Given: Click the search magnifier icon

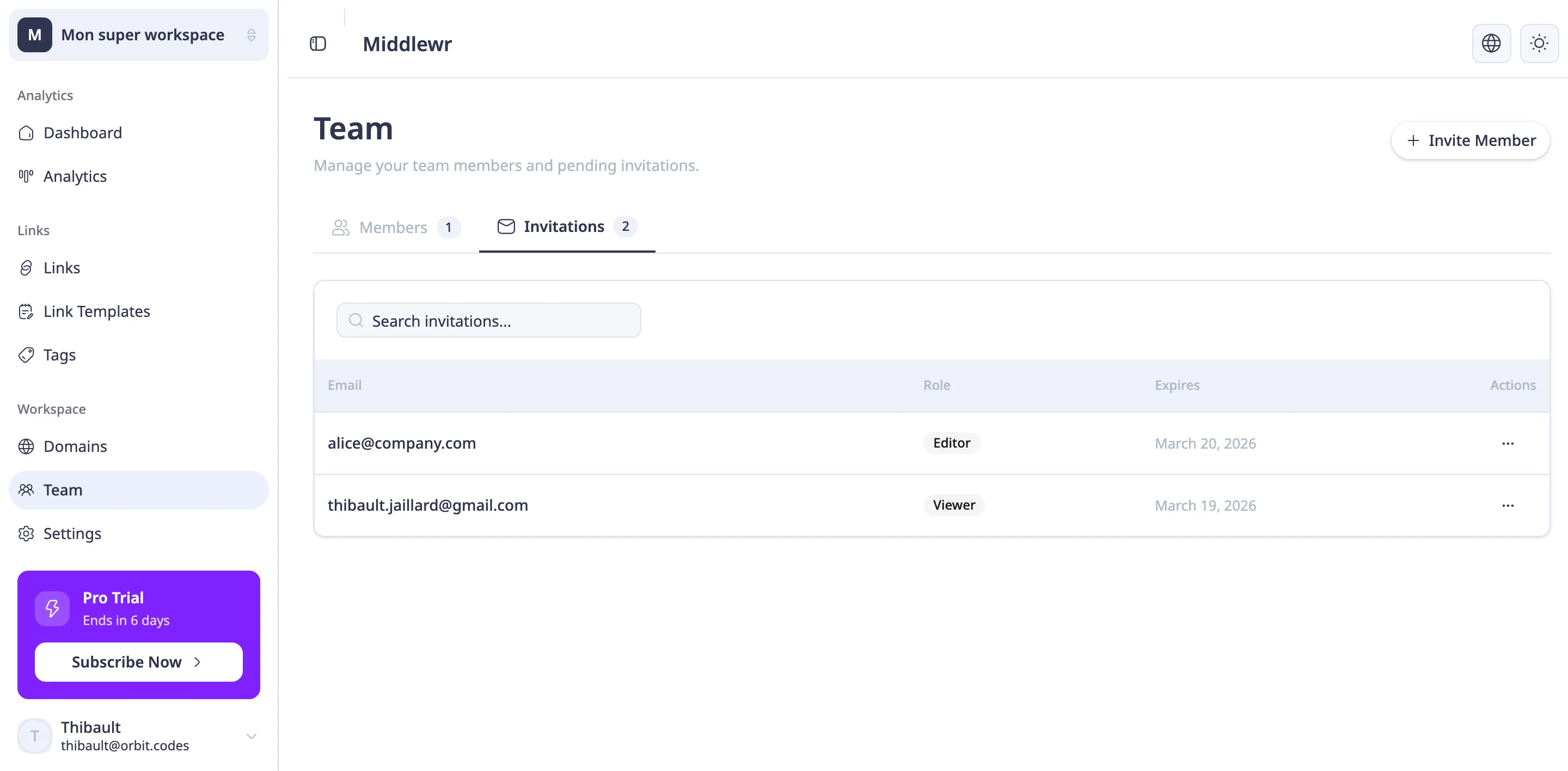Looking at the screenshot, I should coord(356,321).
